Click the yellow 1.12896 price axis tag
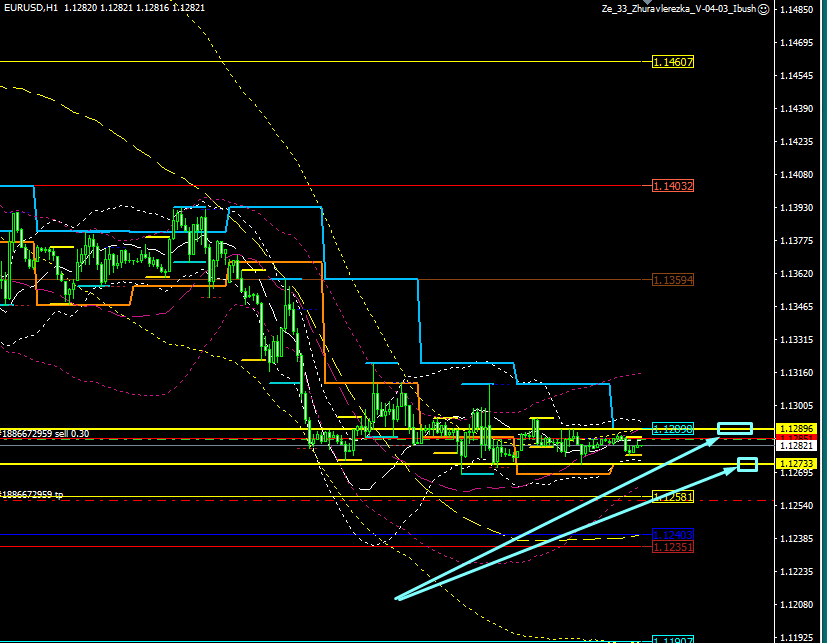 pyautogui.click(x=796, y=428)
